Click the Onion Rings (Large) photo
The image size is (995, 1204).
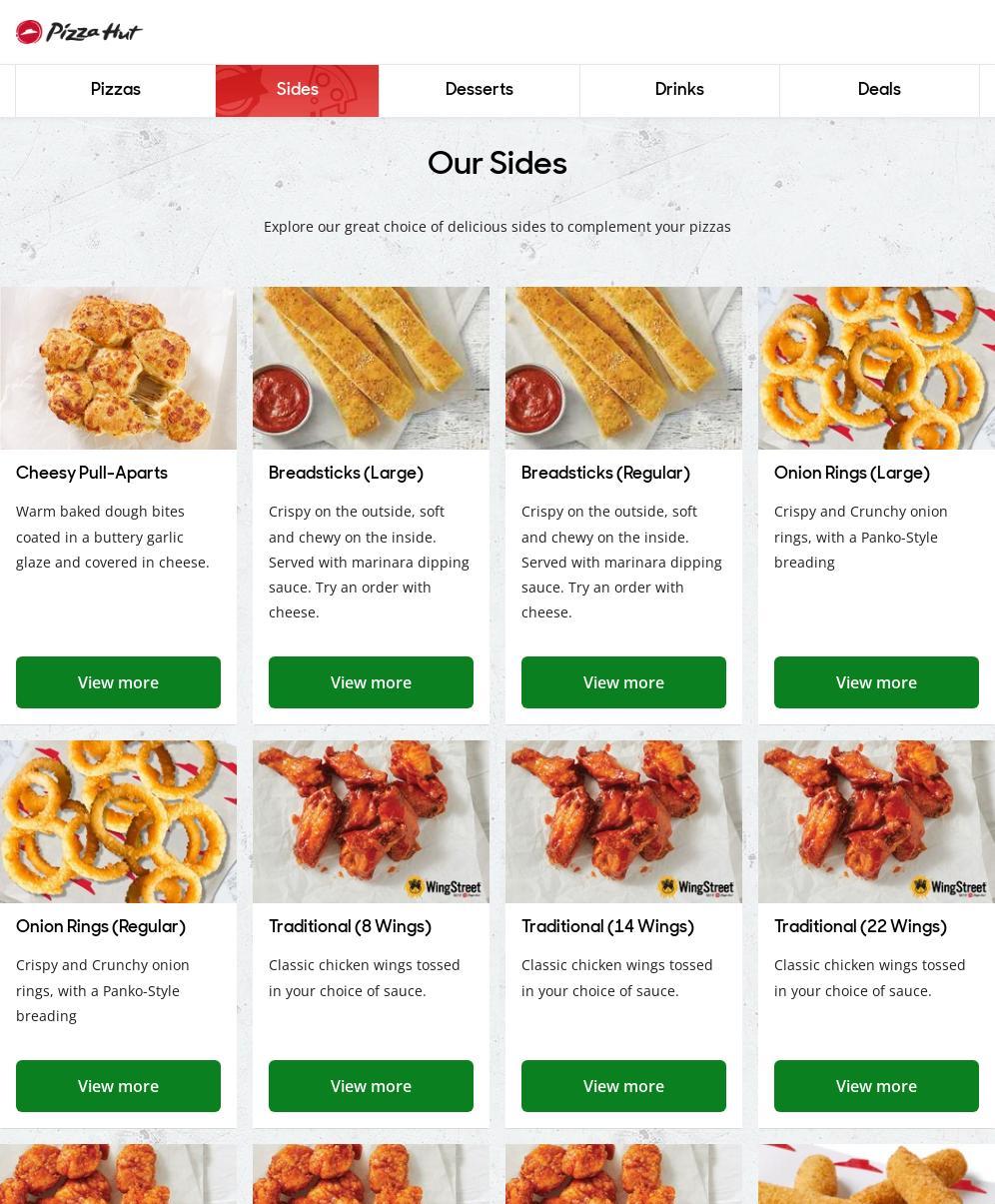tap(876, 369)
